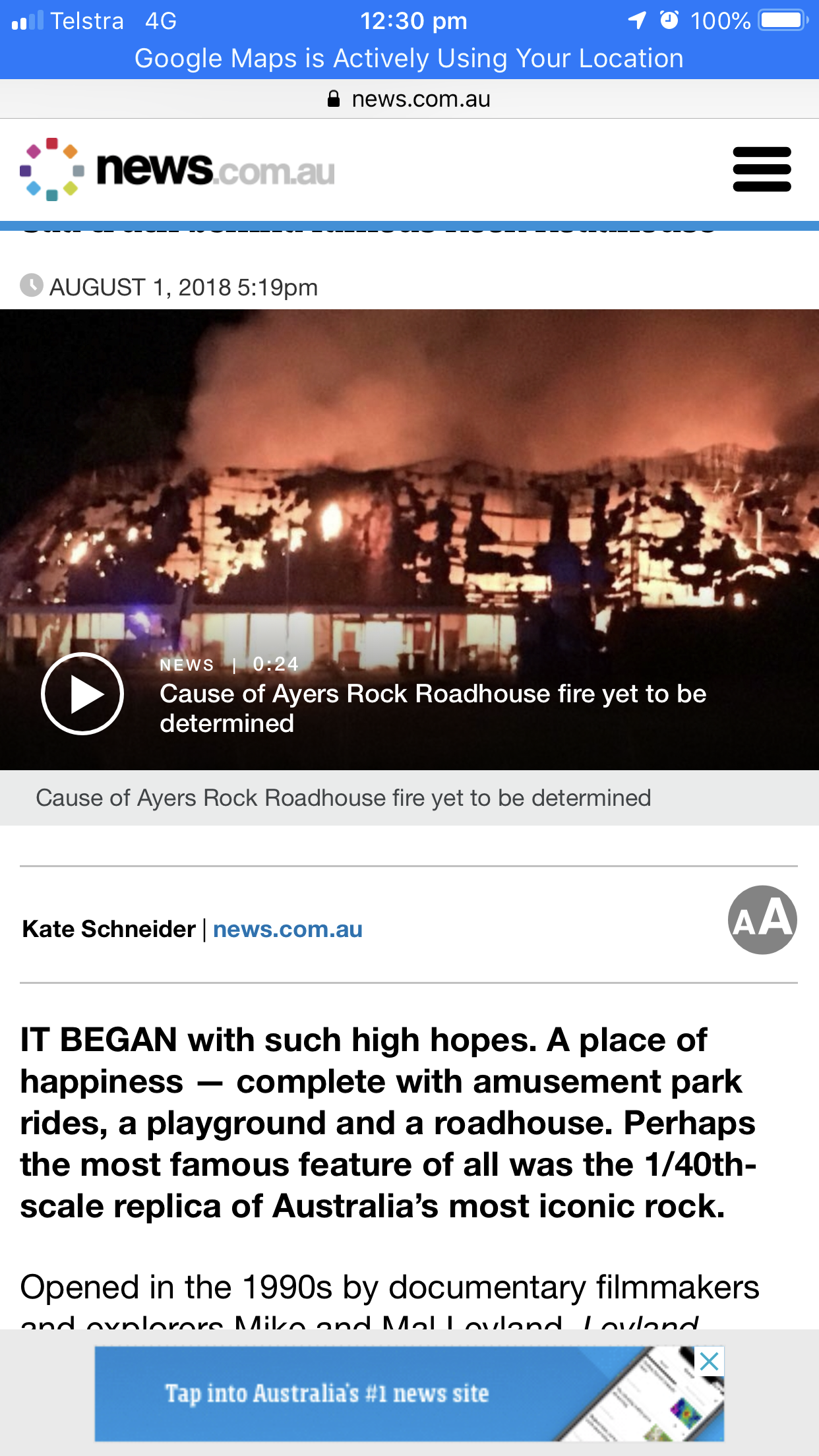The height and width of the screenshot is (1456, 819).
Task: Tap the location arrow status icon
Action: coord(637,20)
